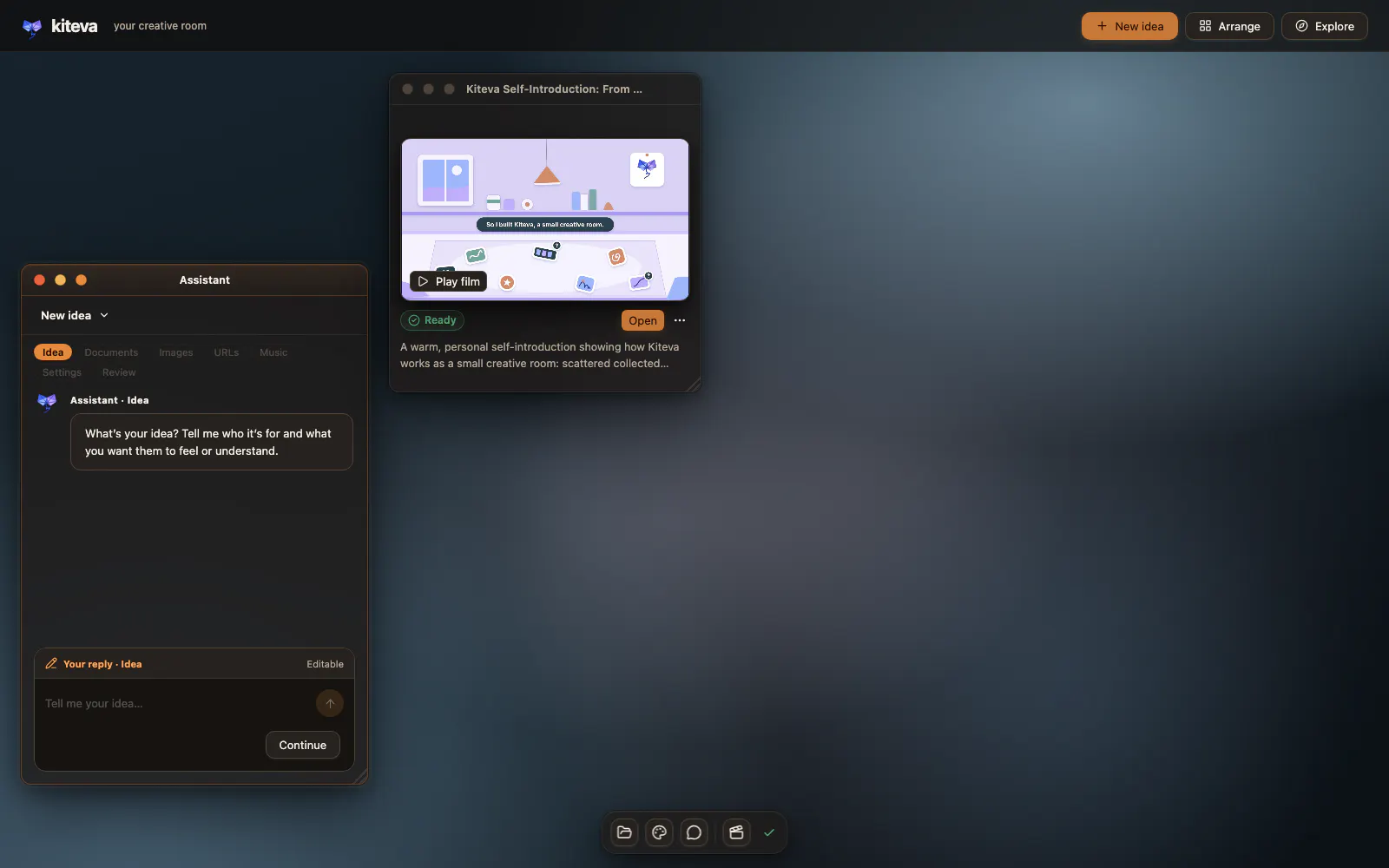Click the Tell me your idea input field
Image resolution: width=1389 pixels, height=868 pixels.
pyautogui.click(x=177, y=703)
